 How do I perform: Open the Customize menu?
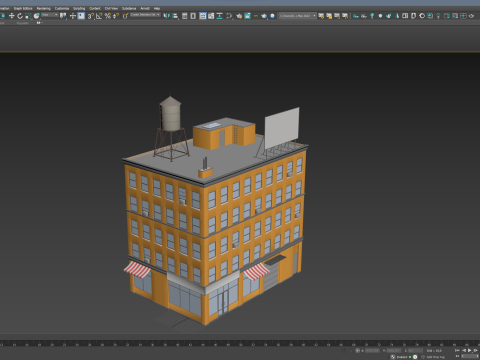tap(62, 8)
